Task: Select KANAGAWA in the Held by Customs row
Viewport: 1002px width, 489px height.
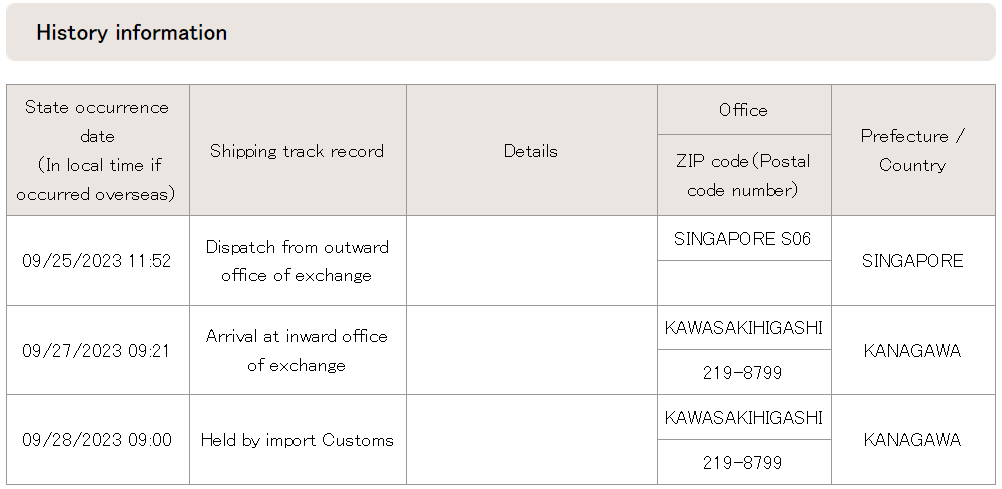Action: coord(912,440)
